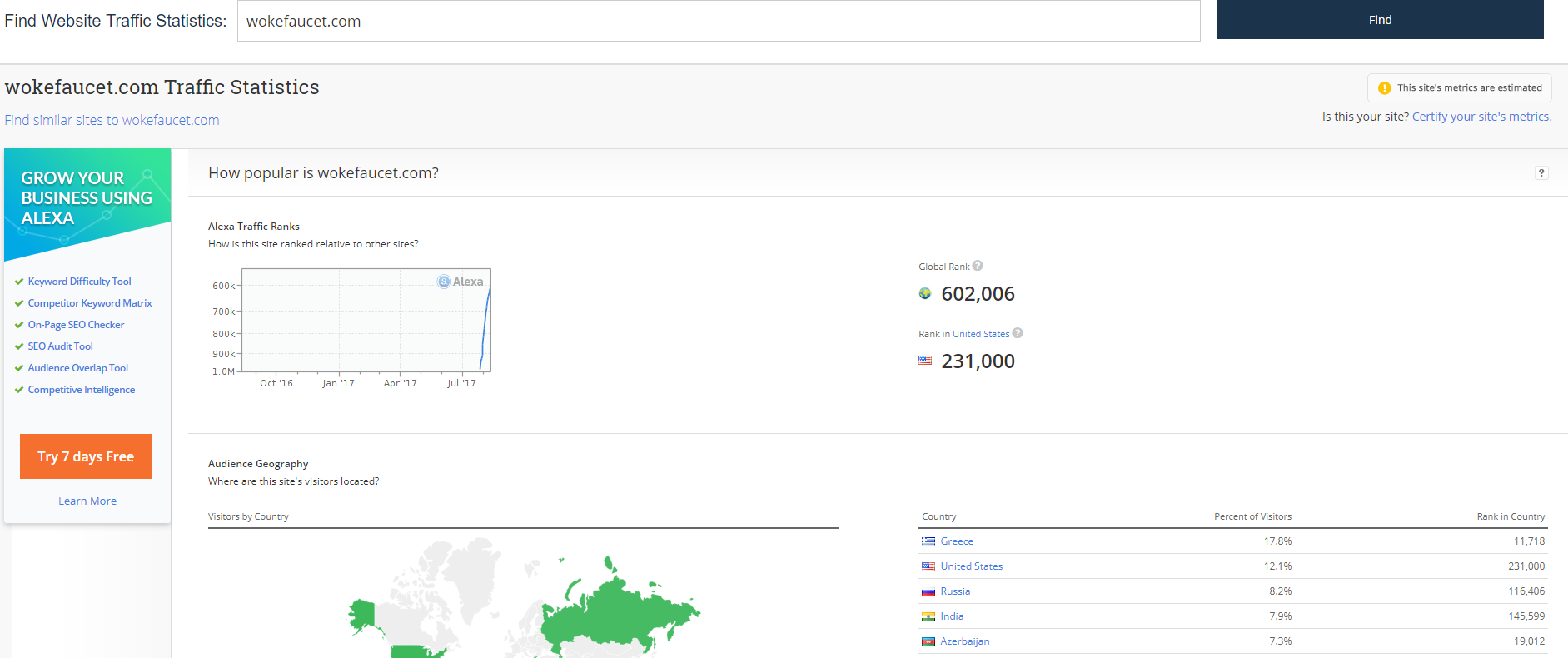Open the Audience Overlap Tool link
This screenshot has height=658, width=1568.
[x=78, y=368]
